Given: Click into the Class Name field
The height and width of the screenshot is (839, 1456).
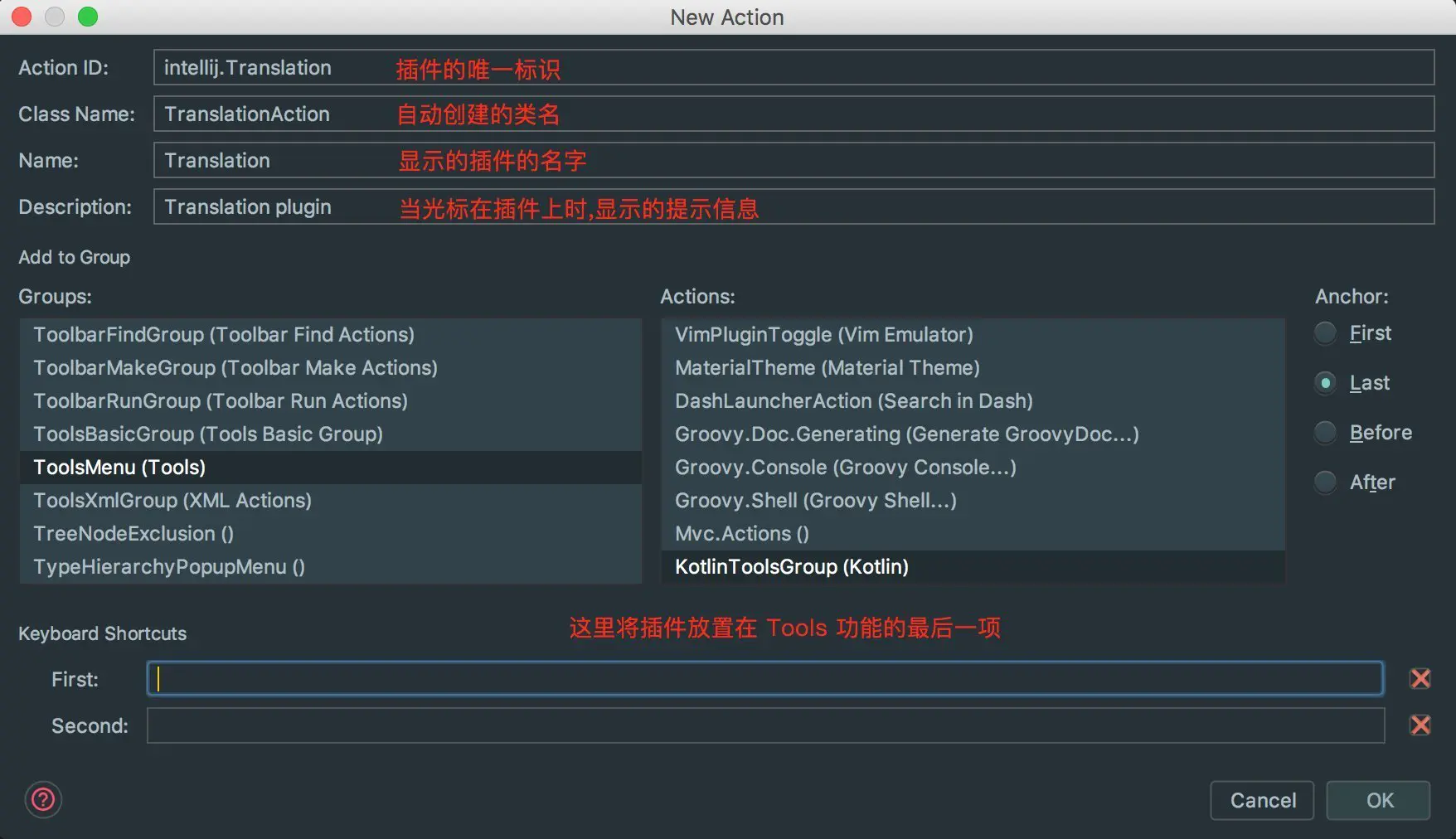Looking at the screenshot, I should tap(793, 114).
